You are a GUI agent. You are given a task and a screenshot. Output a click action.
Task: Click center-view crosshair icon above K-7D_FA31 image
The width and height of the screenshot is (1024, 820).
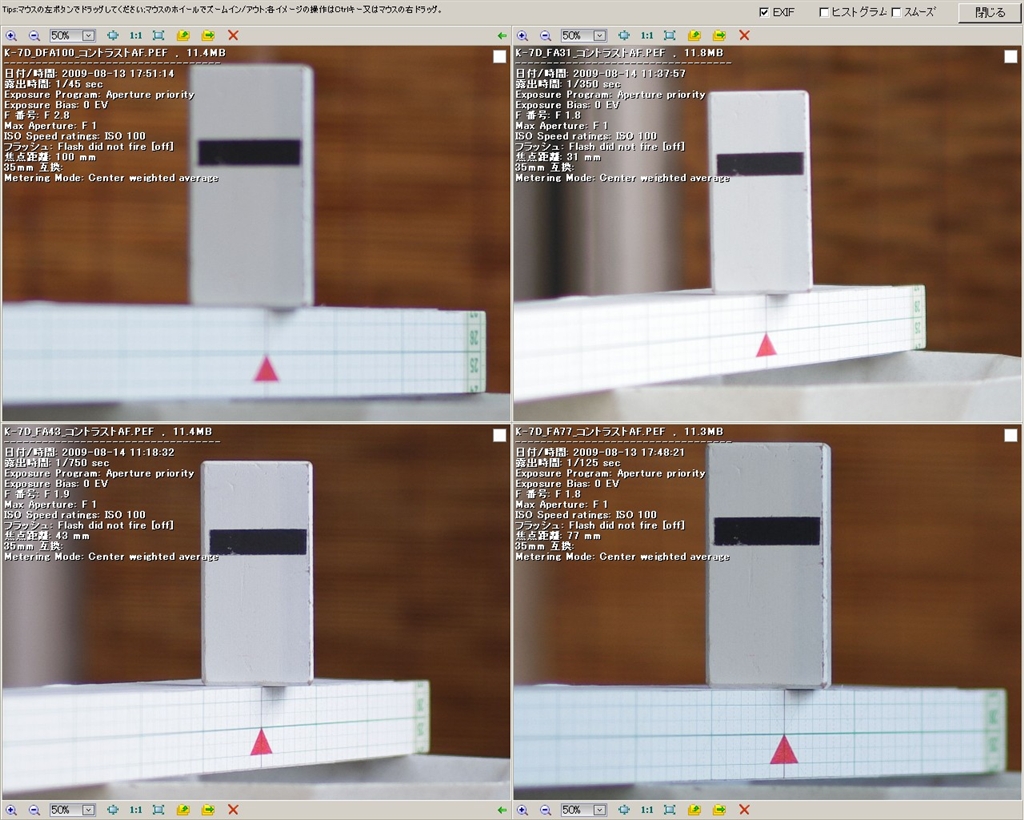click(x=624, y=36)
